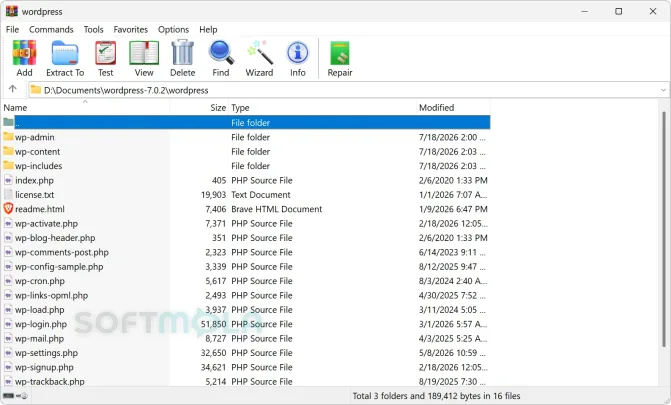Click the parent folder icon in the '..' row
This screenshot has width=671, height=405.
8,122
